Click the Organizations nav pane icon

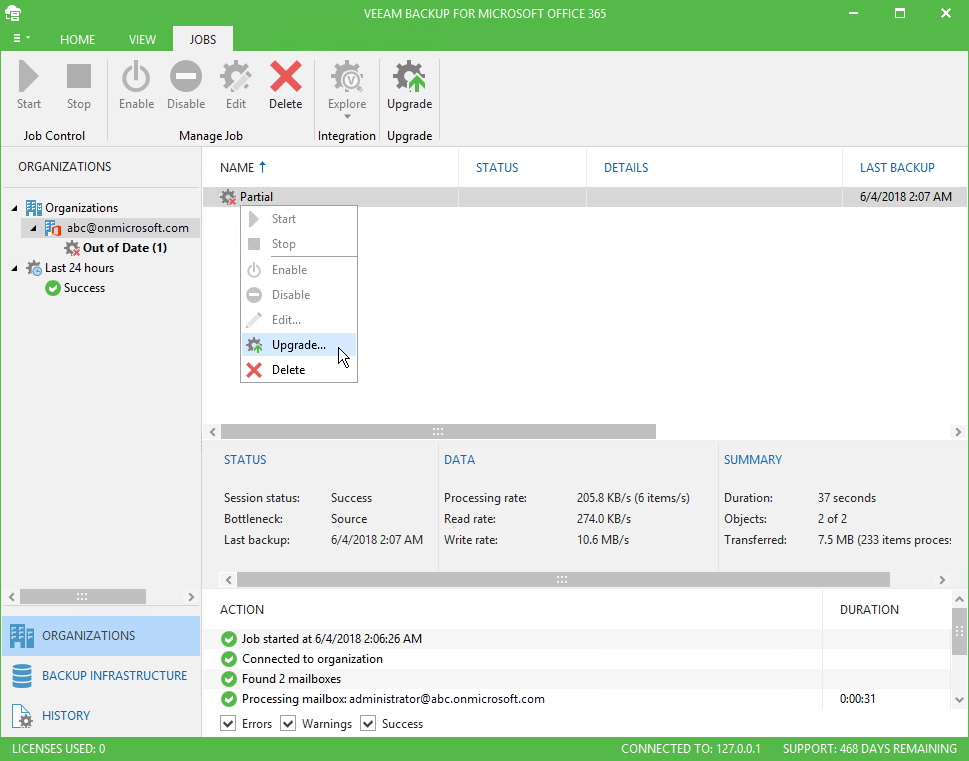click(22, 636)
